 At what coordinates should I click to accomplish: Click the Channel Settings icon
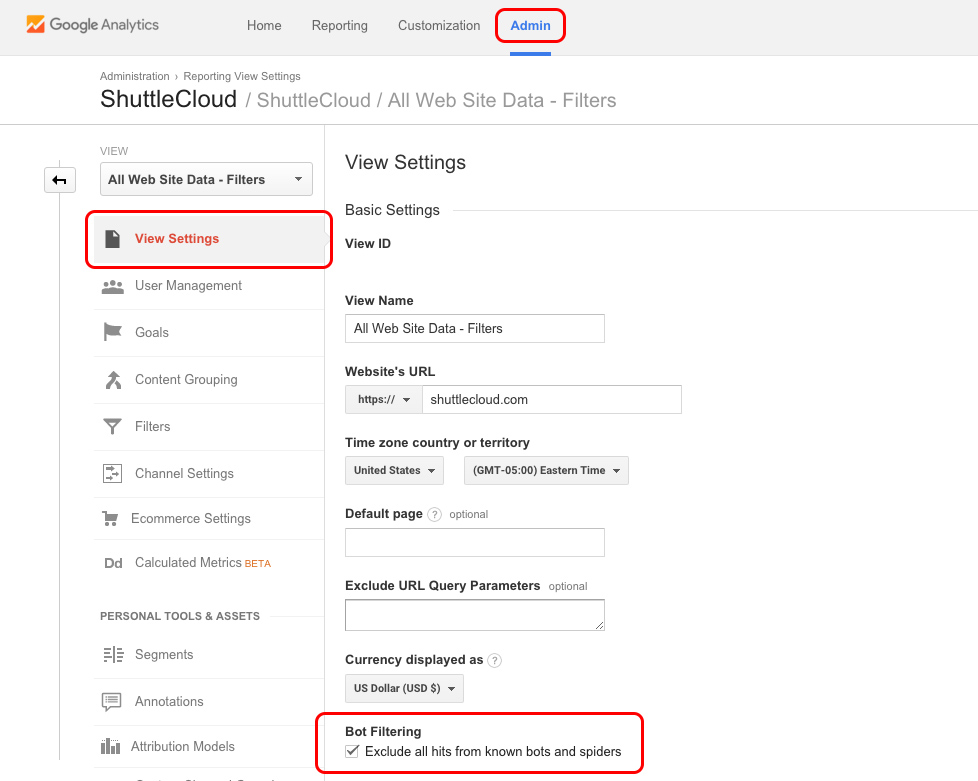112,473
